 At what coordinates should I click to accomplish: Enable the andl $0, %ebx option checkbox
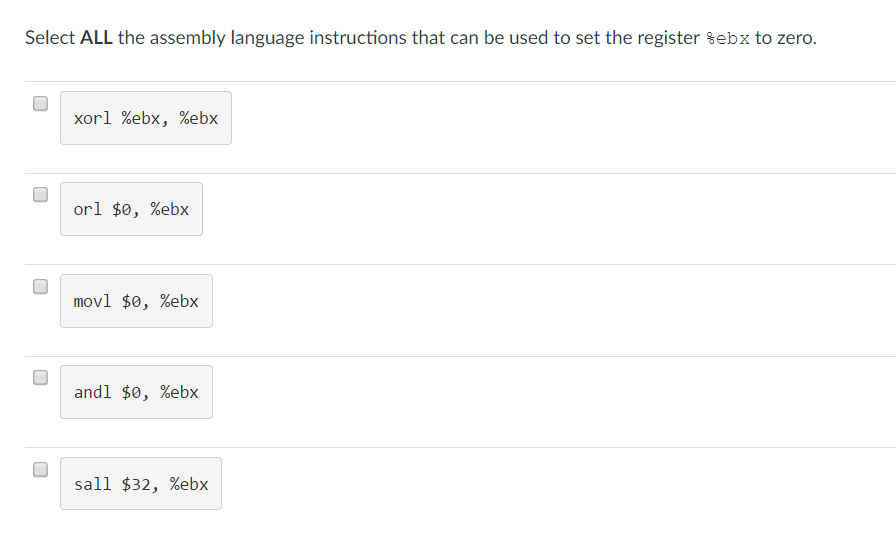coord(41,378)
